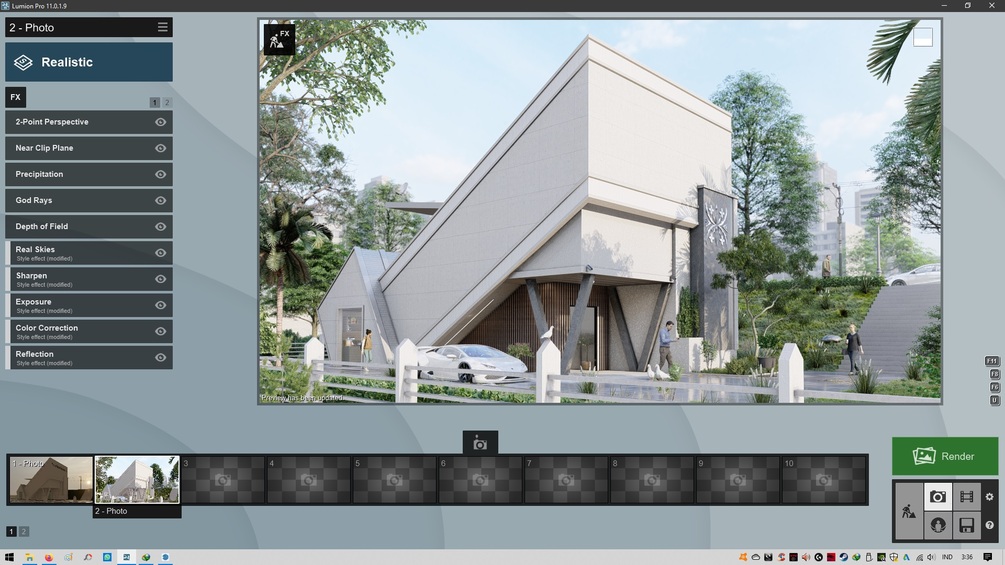Open 360 Panorama mode
The height and width of the screenshot is (565, 1005).
(938, 525)
